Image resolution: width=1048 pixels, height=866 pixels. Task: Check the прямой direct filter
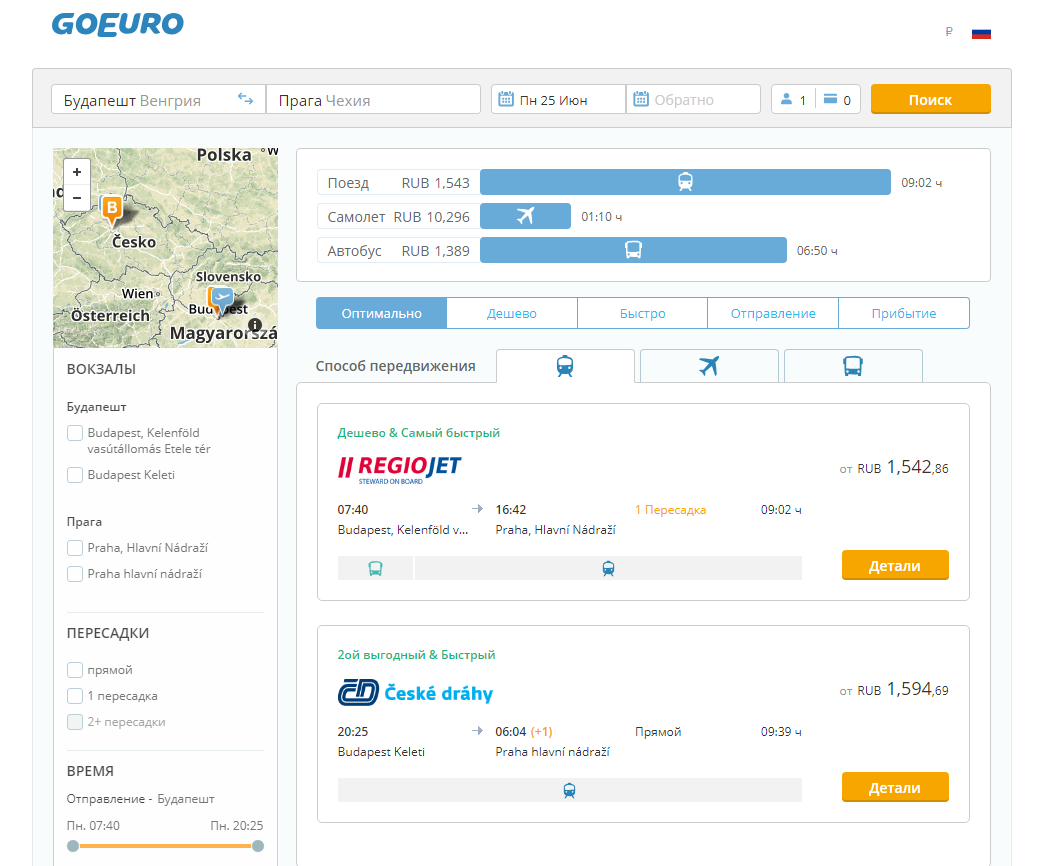[75, 670]
